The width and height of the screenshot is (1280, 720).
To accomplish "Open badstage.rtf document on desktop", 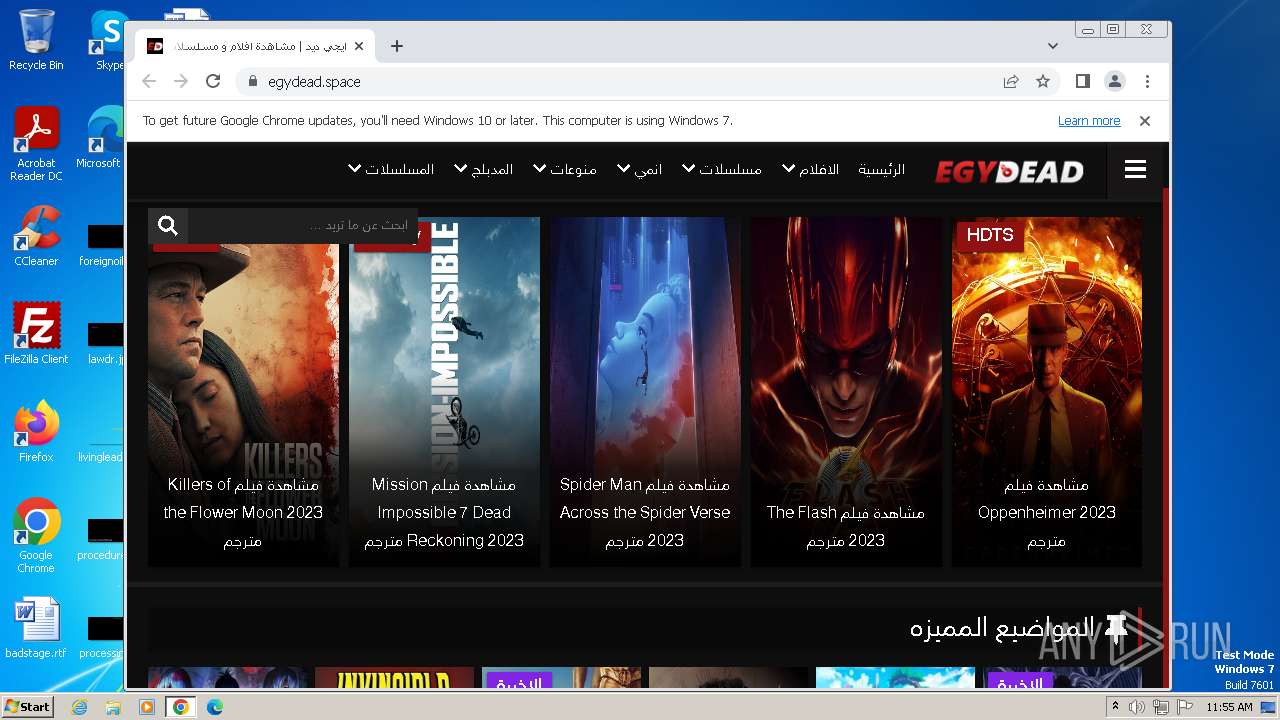I will pyautogui.click(x=36, y=628).
